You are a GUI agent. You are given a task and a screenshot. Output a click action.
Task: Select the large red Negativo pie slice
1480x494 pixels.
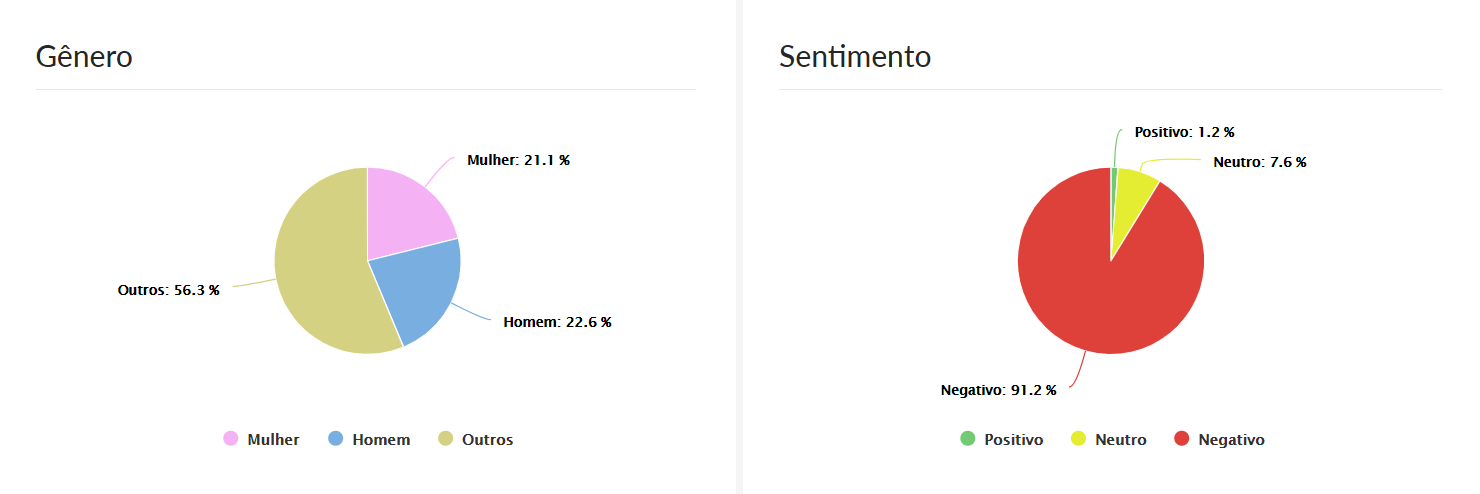tap(1100, 290)
